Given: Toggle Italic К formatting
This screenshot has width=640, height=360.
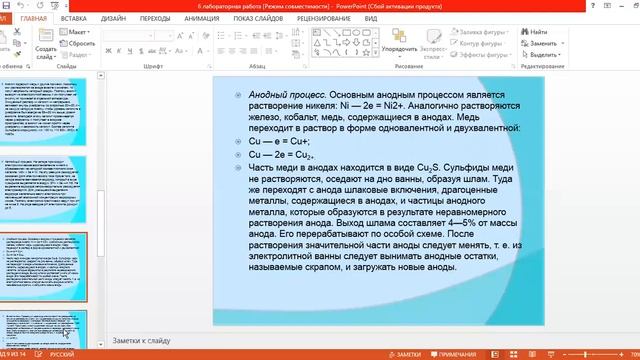Looking at the screenshot, I should [x=119, y=51].
